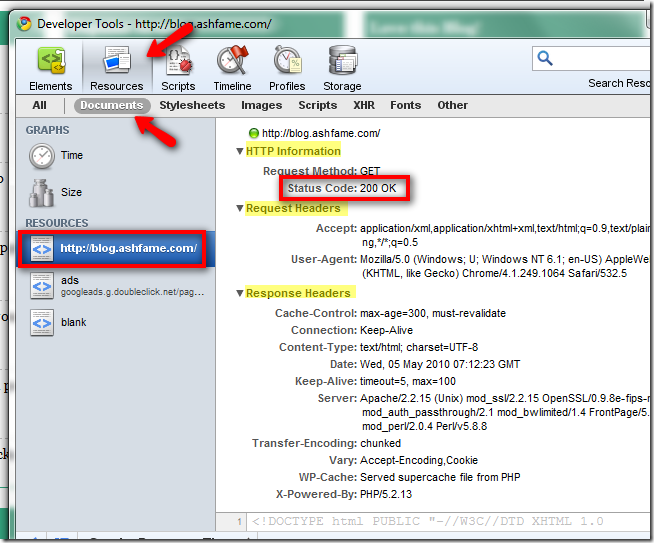Screen dimensions: 654x543
Task: Click the Keep-Alive timeout=5 value
Action: [x=408, y=382]
